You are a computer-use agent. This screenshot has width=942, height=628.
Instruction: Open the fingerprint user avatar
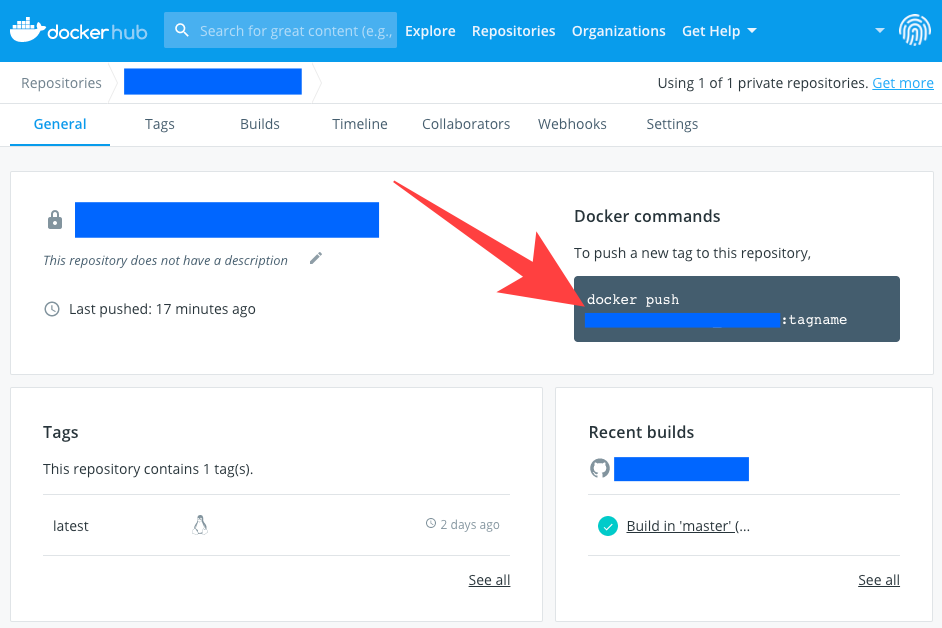click(x=914, y=30)
